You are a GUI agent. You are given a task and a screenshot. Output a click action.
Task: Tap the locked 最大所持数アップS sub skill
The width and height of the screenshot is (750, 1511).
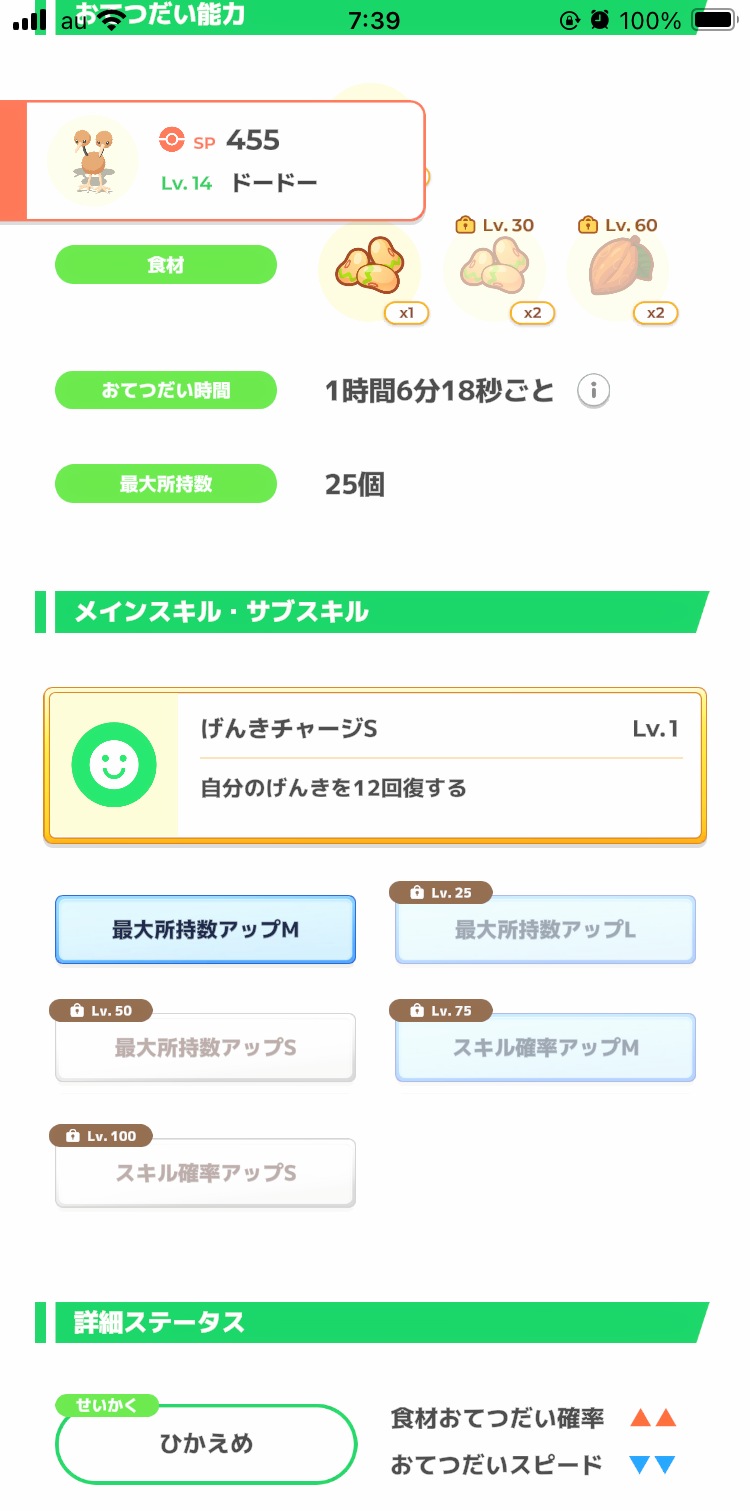[205, 1048]
